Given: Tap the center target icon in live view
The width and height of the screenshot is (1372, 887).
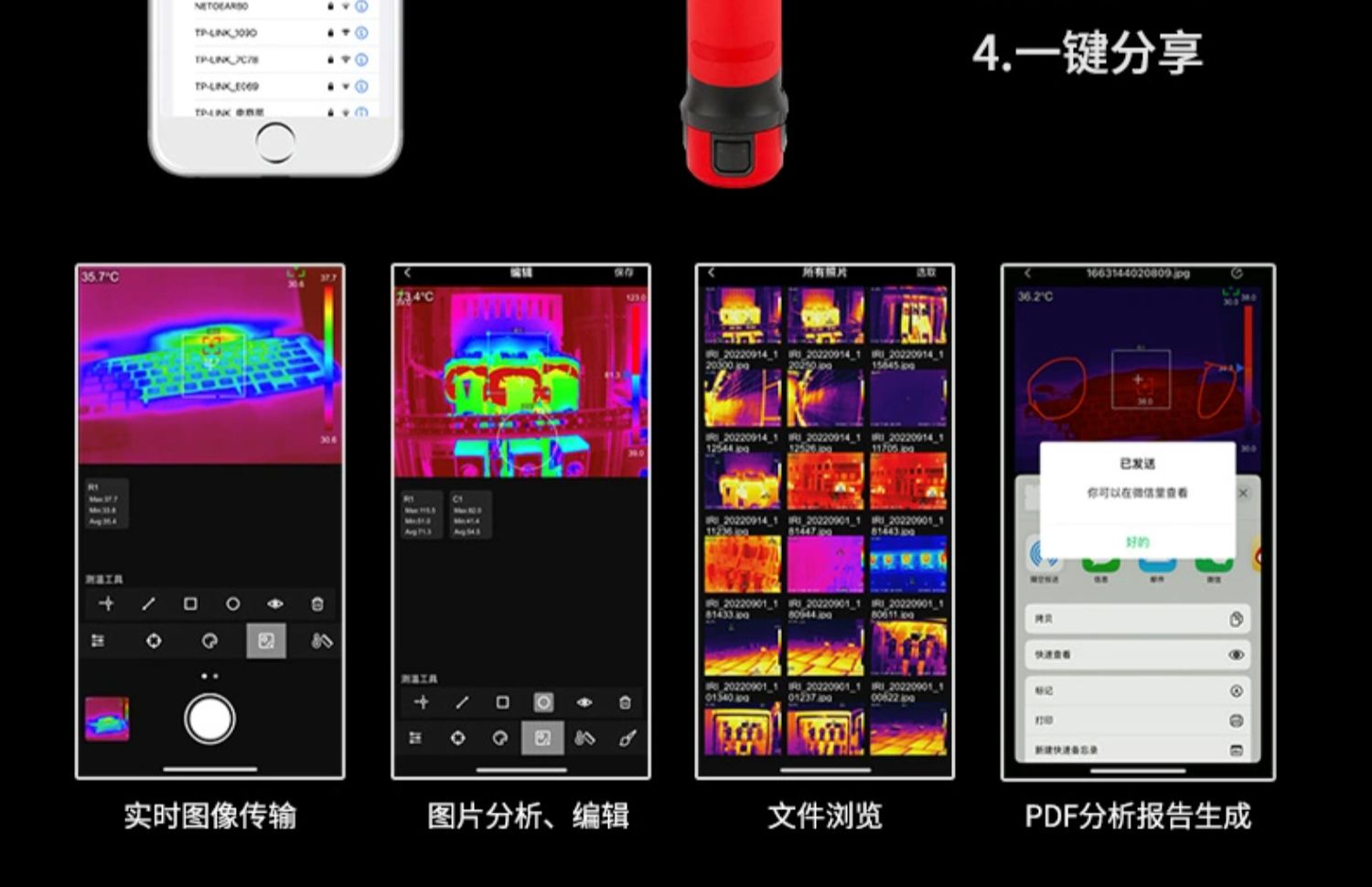Looking at the screenshot, I should click(x=154, y=641).
